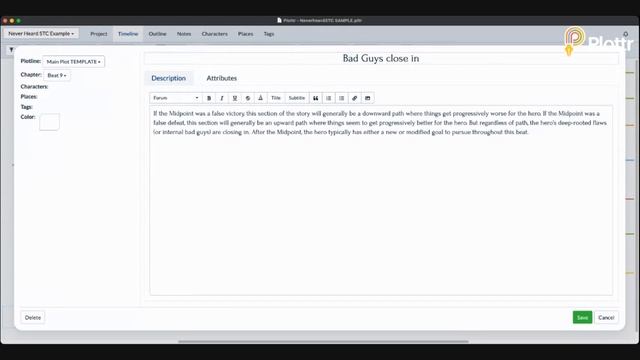Click the green Save button

click(x=582, y=317)
